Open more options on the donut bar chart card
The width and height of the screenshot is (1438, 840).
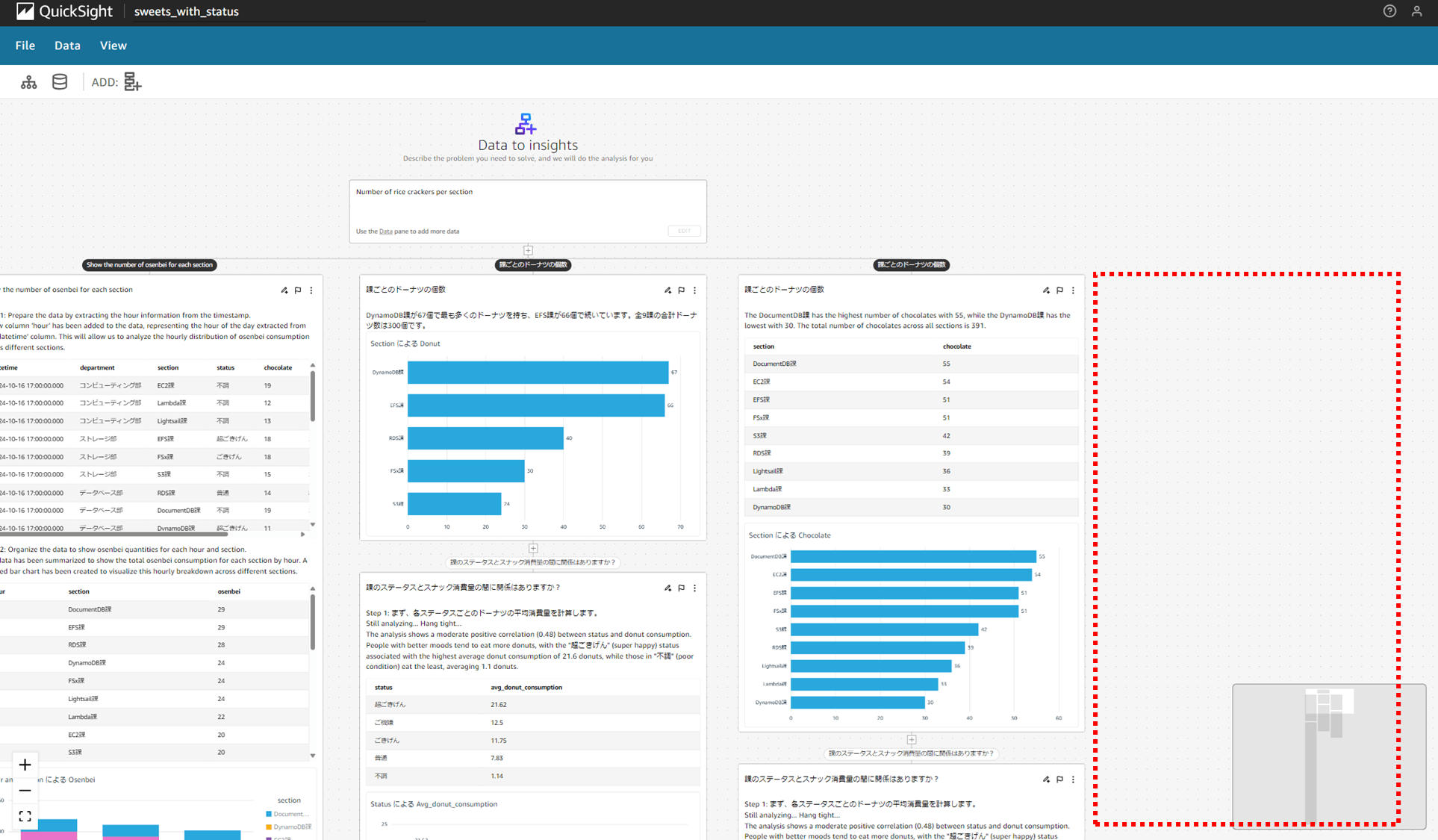coord(694,290)
